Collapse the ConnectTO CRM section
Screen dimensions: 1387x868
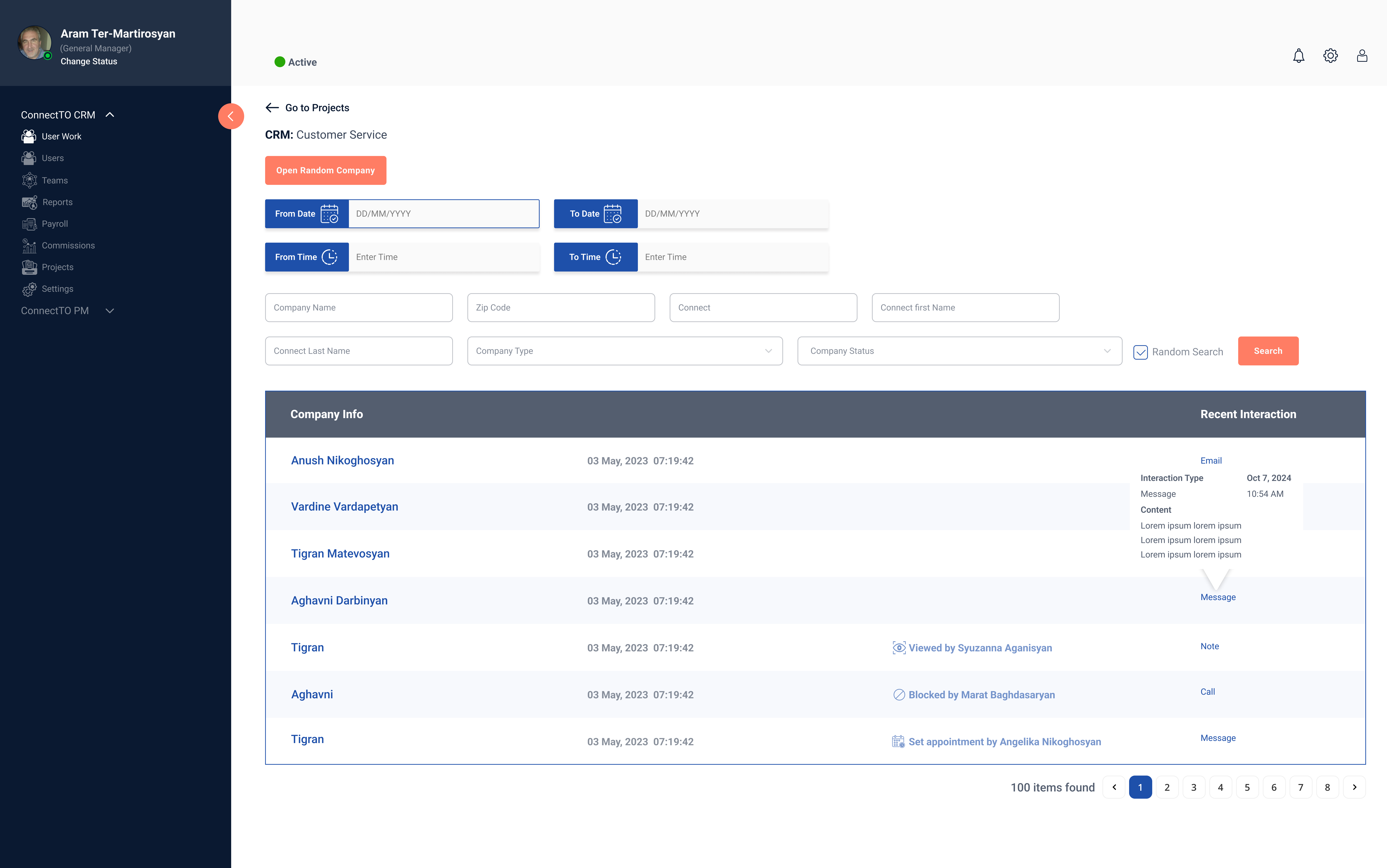[110, 115]
